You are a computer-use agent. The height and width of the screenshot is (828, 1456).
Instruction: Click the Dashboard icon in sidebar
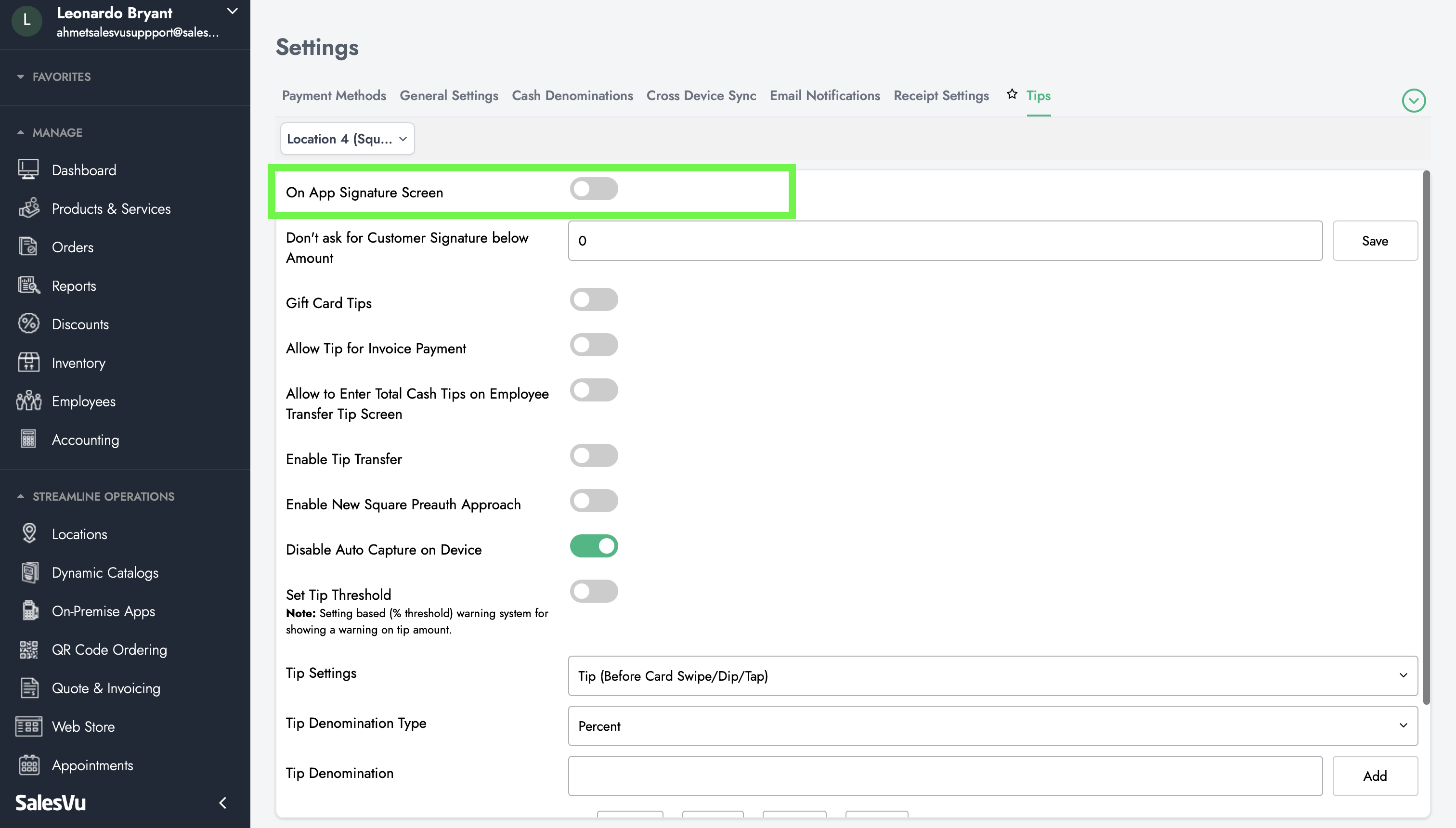click(x=28, y=170)
